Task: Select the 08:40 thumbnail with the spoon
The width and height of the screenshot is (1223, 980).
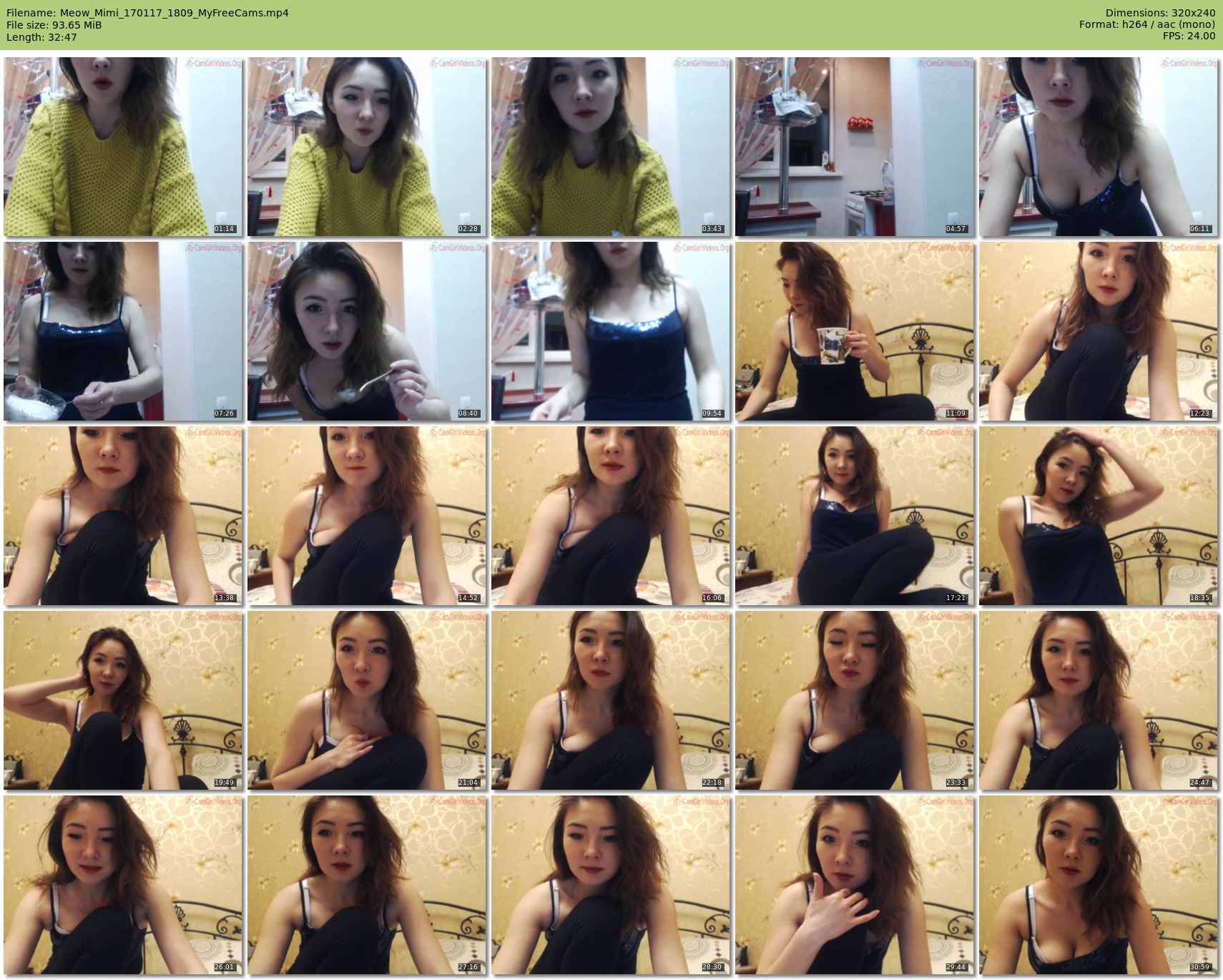Action: tap(367, 331)
